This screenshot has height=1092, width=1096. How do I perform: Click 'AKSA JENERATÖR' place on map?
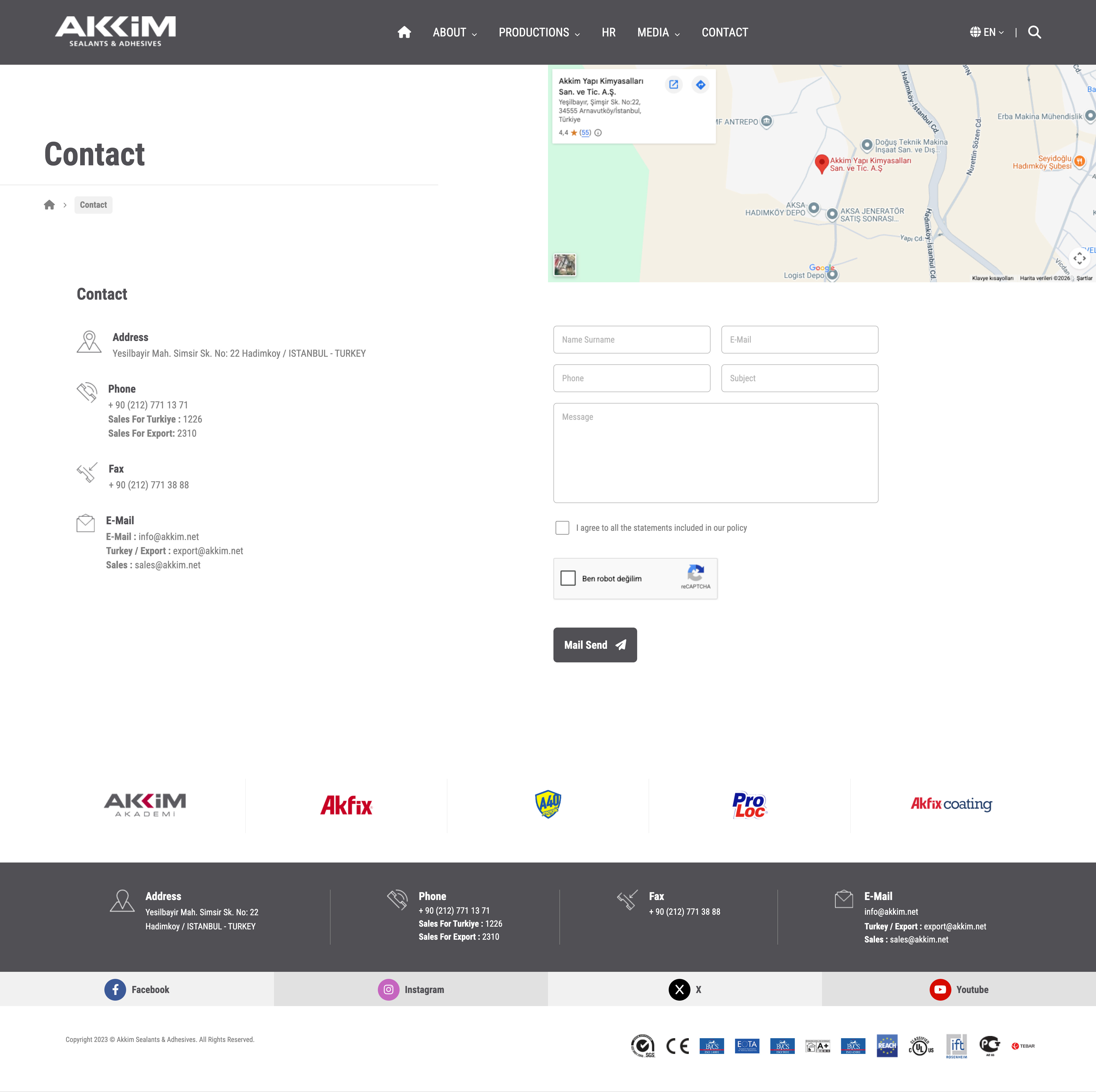(x=871, y=215)
